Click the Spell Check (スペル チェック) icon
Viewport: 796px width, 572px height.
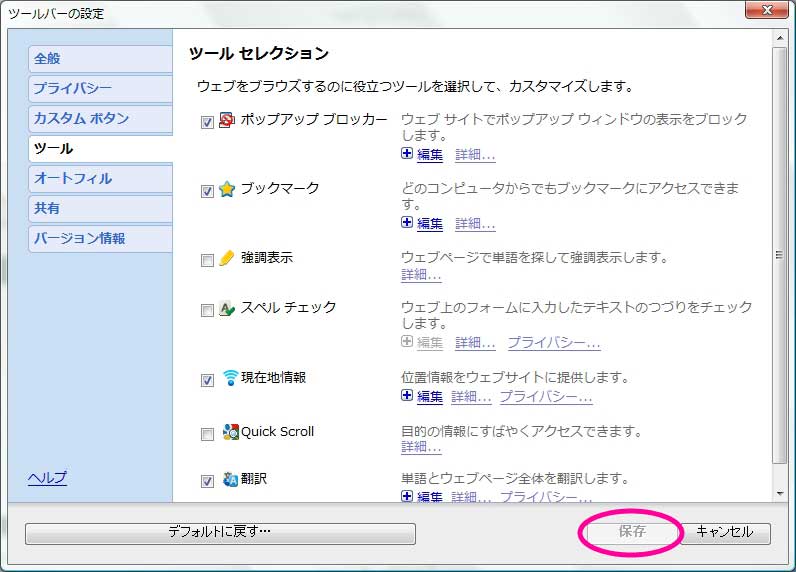click(x=227, y=309)
